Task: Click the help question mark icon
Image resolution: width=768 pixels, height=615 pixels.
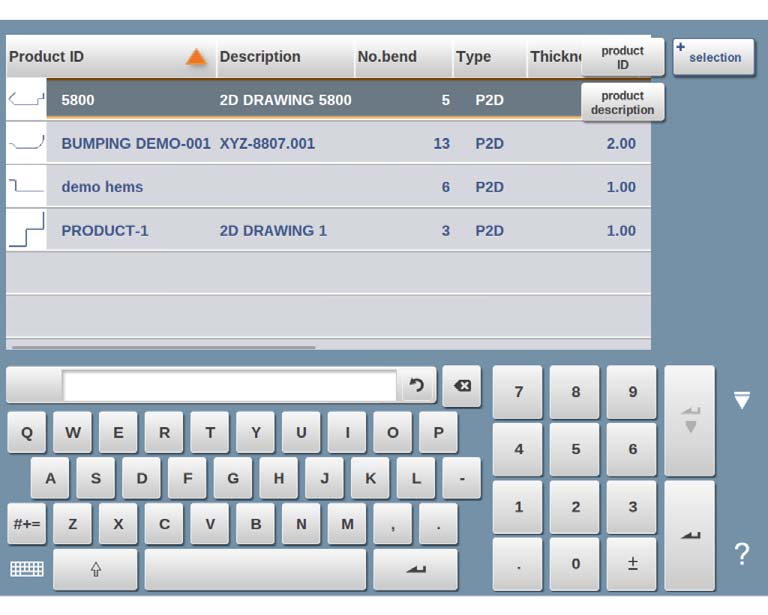Action: coord(742,554)
